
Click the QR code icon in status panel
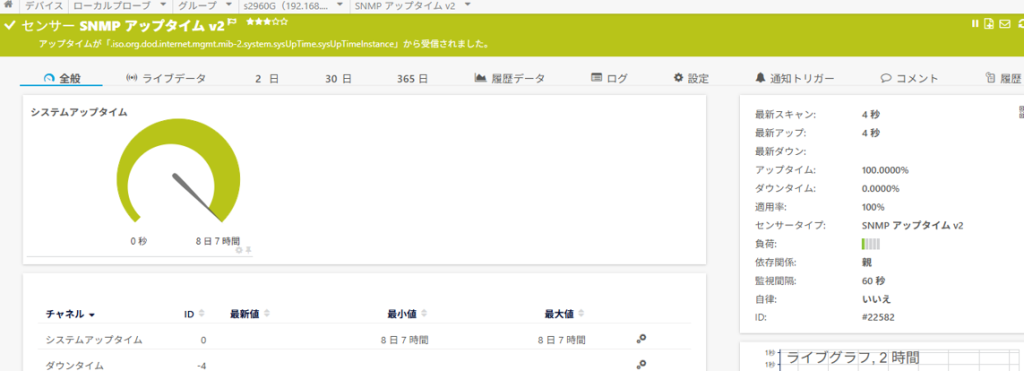(x=1021, y=112)
